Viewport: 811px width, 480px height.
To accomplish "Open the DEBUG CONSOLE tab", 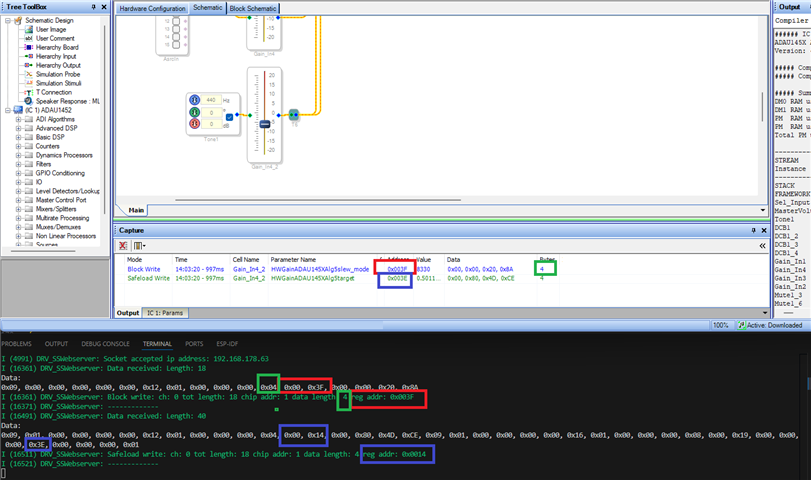I will tap(106, 344).
